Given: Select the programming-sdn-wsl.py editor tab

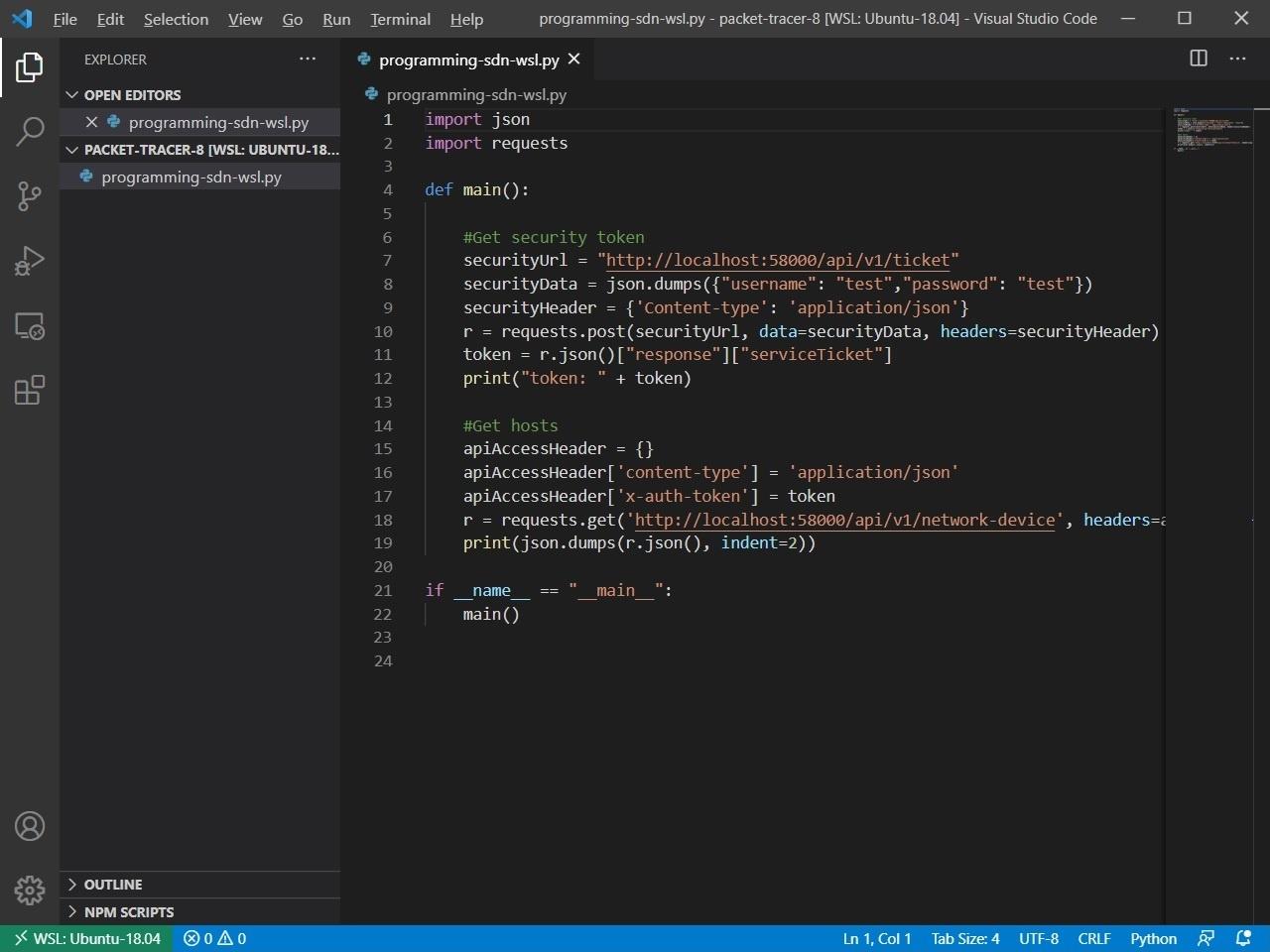Looking at the screenshot, I should 466,59.
